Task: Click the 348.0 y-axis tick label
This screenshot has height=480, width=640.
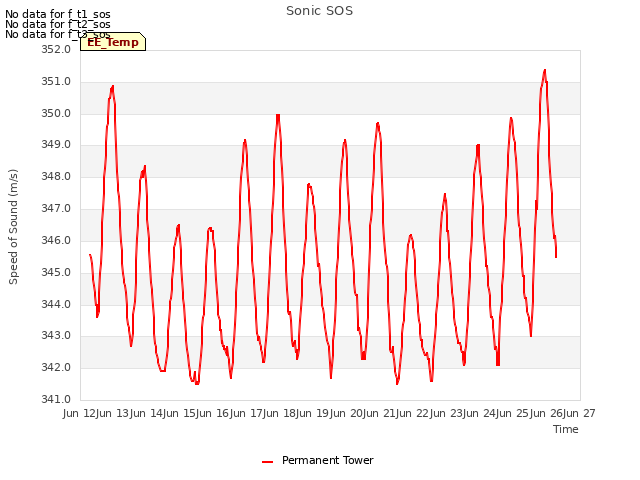Action: [x=56, y=177]
